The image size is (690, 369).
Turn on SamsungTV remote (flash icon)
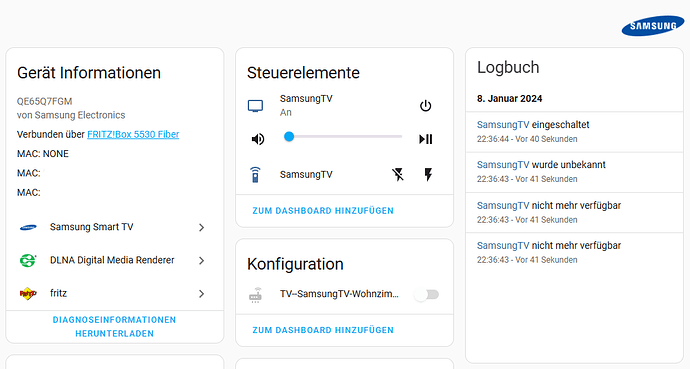click(x=428, y=175)
